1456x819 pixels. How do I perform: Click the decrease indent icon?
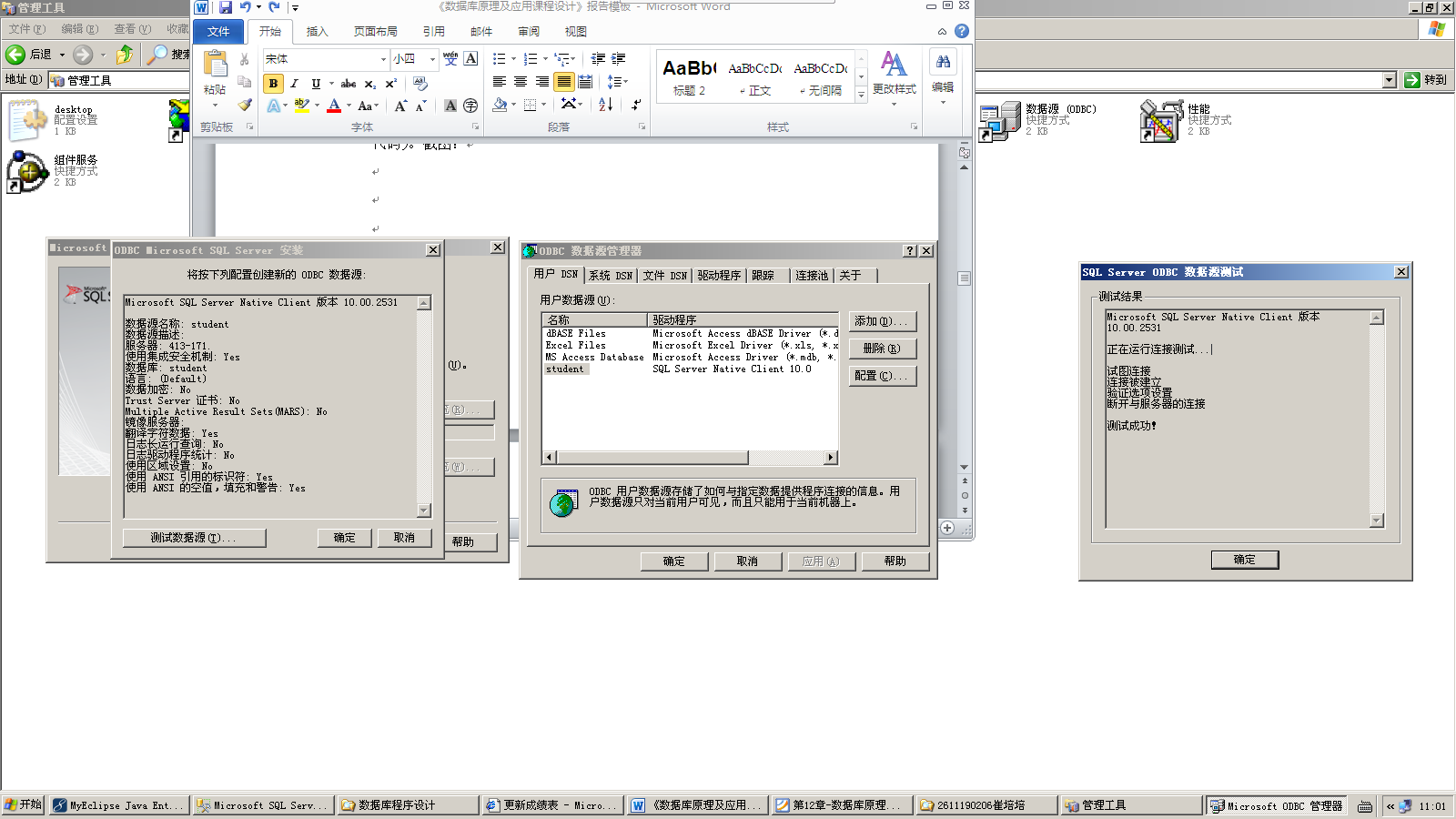coord(598,58)
